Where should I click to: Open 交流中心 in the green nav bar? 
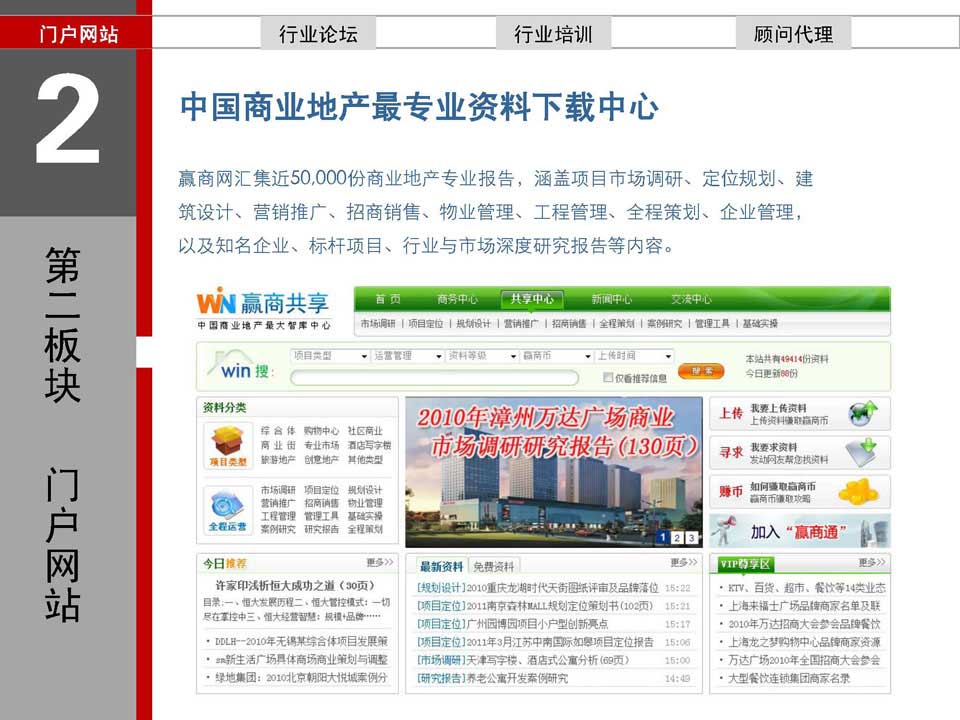tap(691, 299)
